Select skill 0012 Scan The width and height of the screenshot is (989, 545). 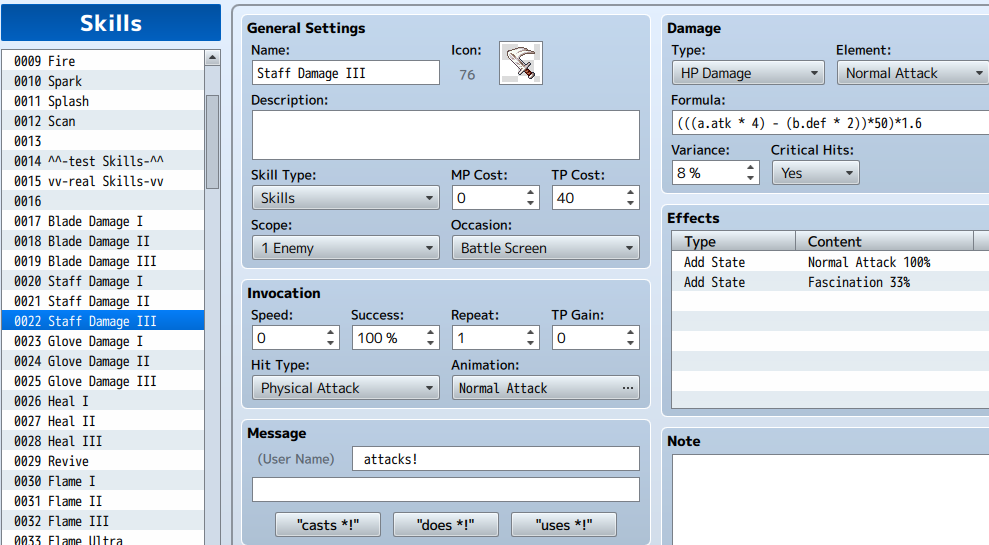(103, 121)
